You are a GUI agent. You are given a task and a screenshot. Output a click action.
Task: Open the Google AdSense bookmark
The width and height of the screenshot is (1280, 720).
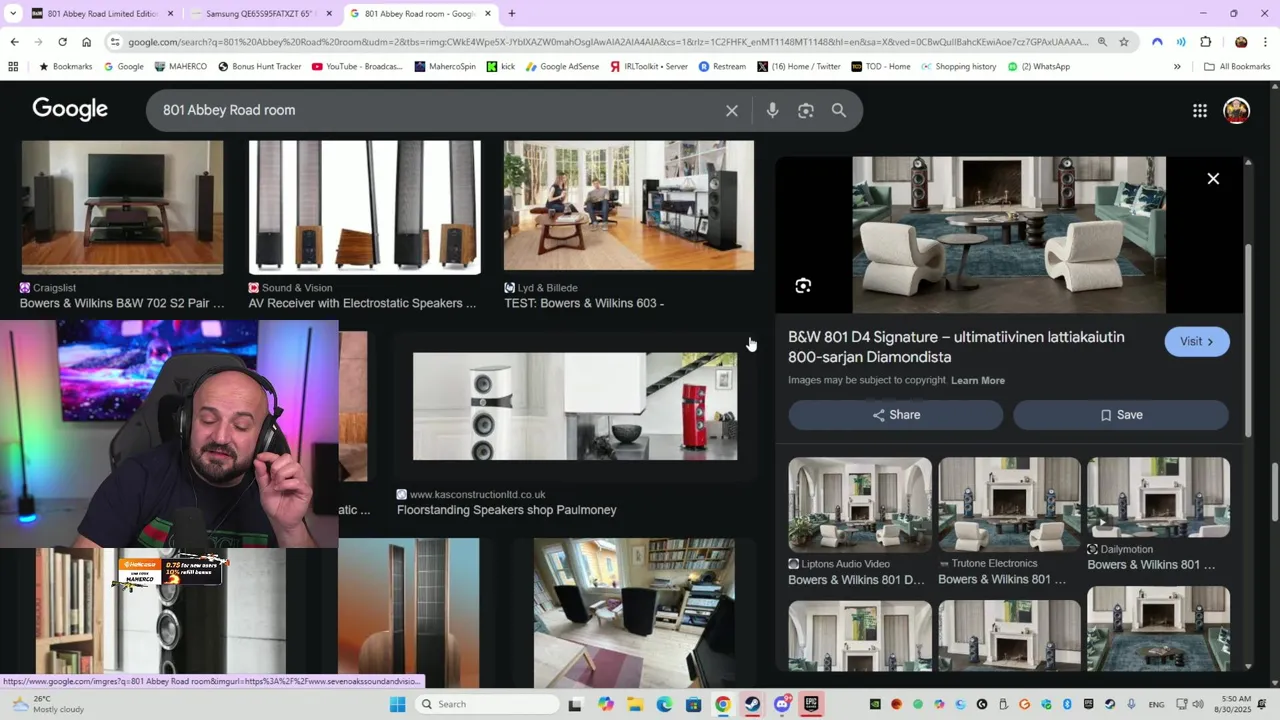click(x=563, y=67)
